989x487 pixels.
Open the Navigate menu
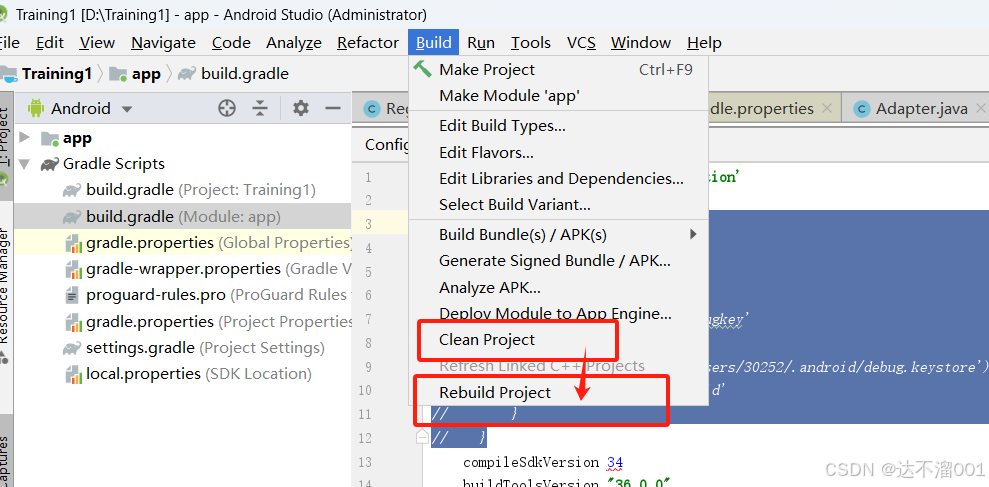tap(163, 43)
